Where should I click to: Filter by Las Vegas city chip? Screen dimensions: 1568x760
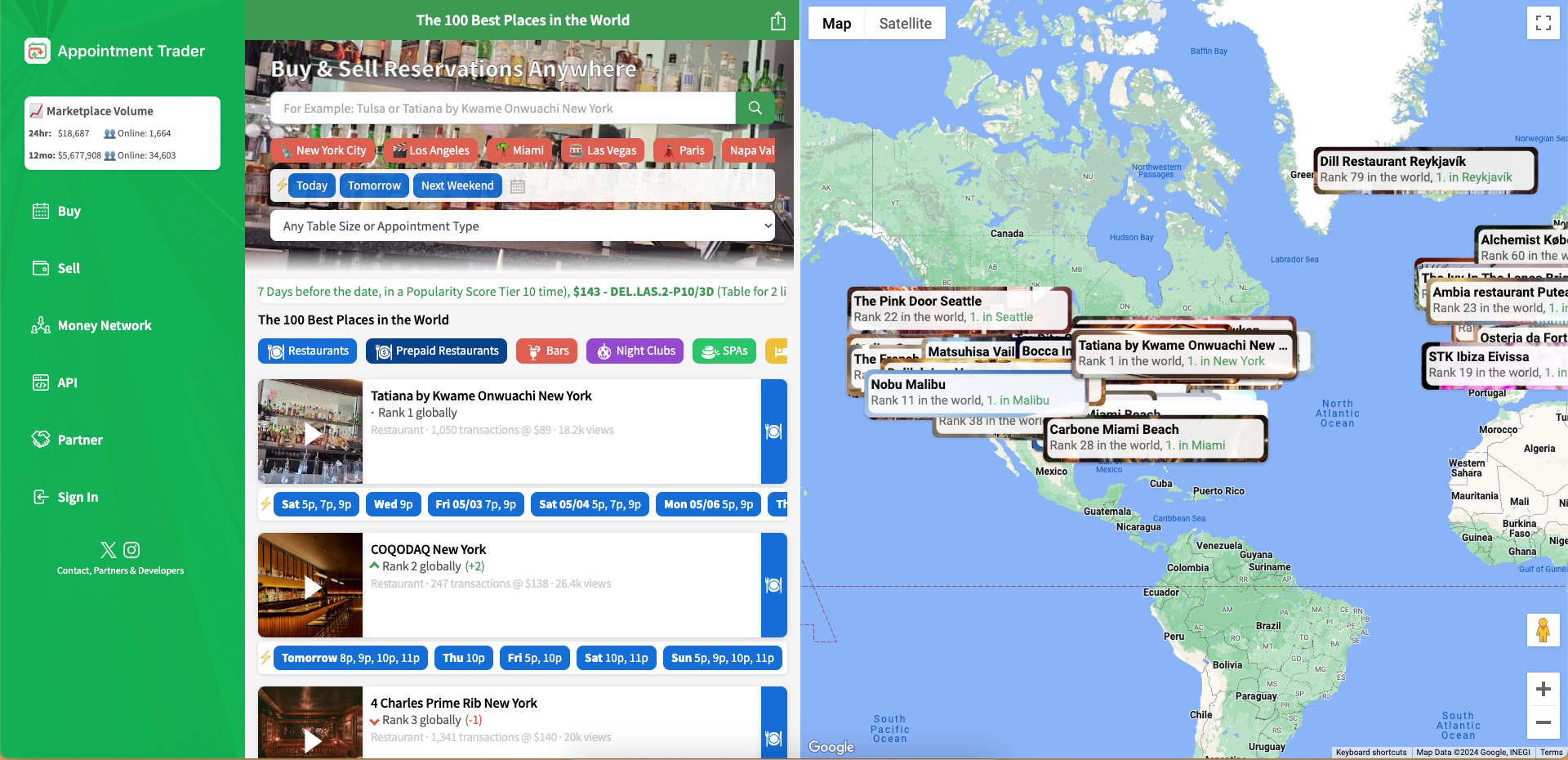point(603,150)
